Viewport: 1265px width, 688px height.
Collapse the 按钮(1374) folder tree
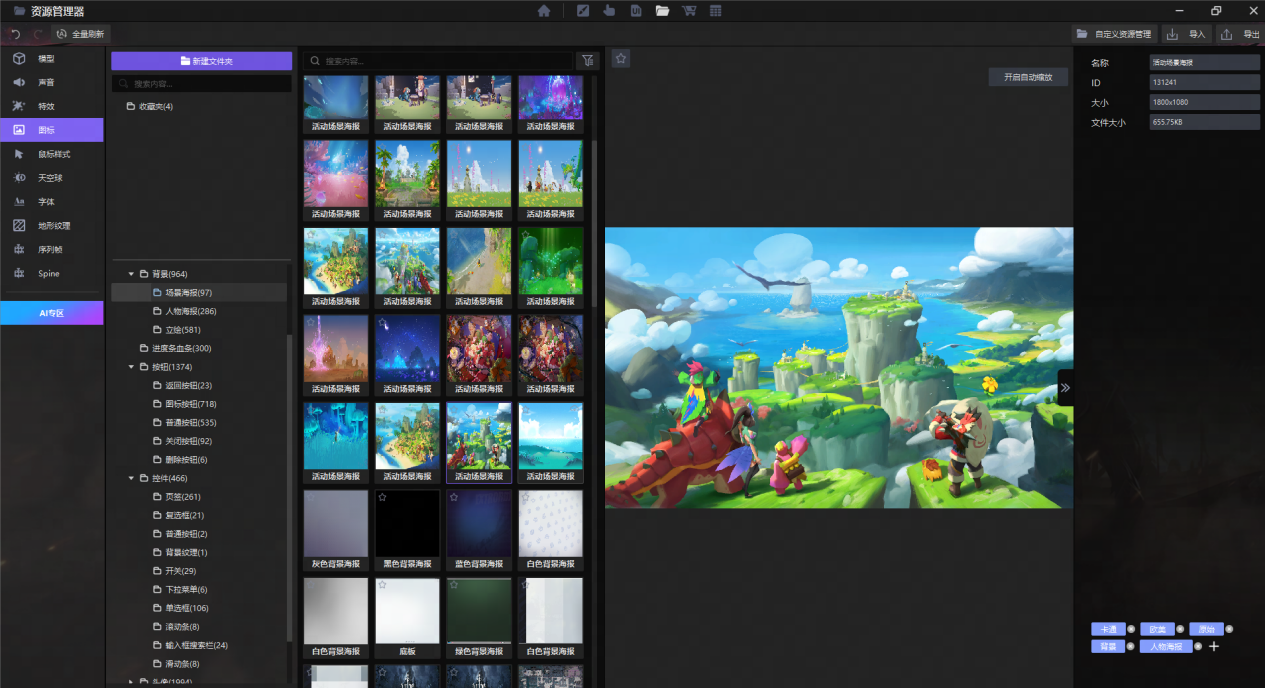(131, 367)
